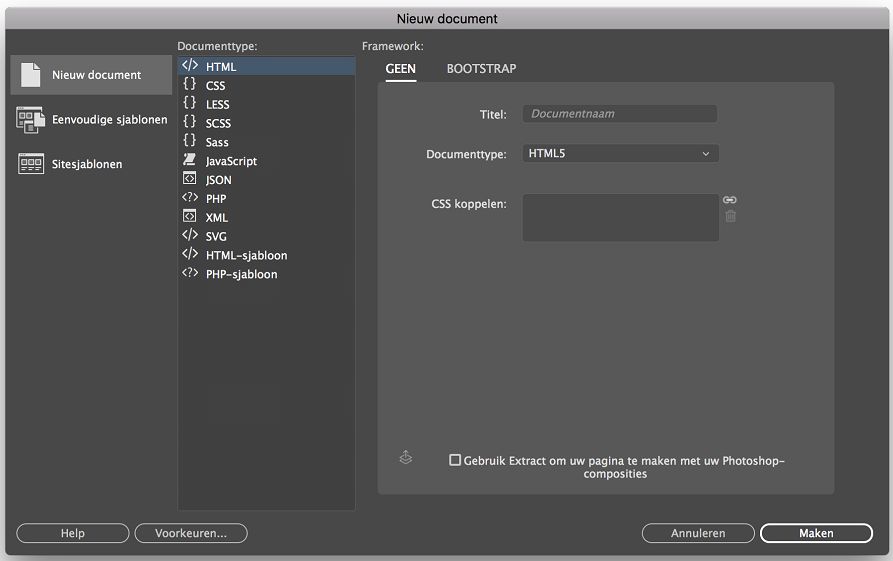893x561 pixels.
Task: Click the Extract upload icon
Action: coord(405,457)
